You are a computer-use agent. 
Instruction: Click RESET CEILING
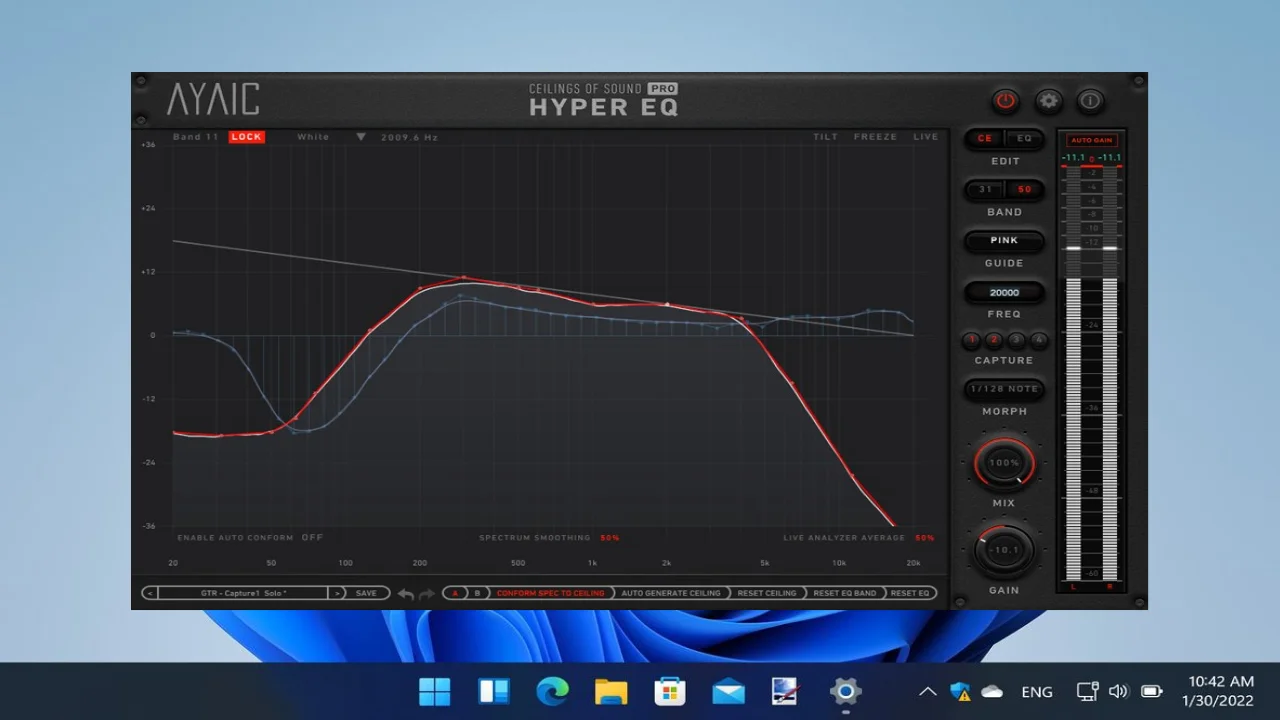coord(767,593)
